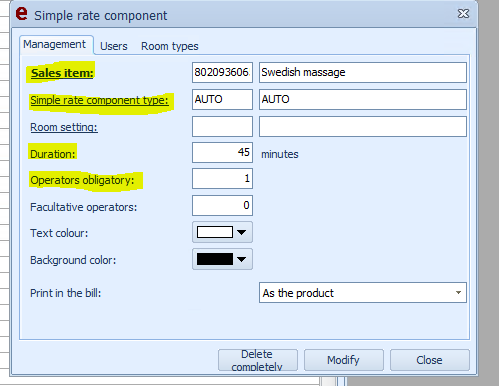
Task: Follow the Room setting link
Action: click(x=64, y=127)
